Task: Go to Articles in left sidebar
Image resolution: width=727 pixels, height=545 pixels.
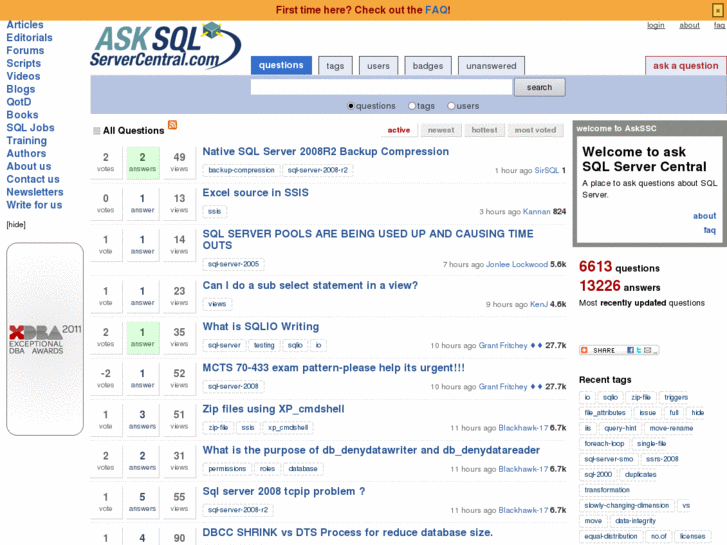Action: pos(25,25)
